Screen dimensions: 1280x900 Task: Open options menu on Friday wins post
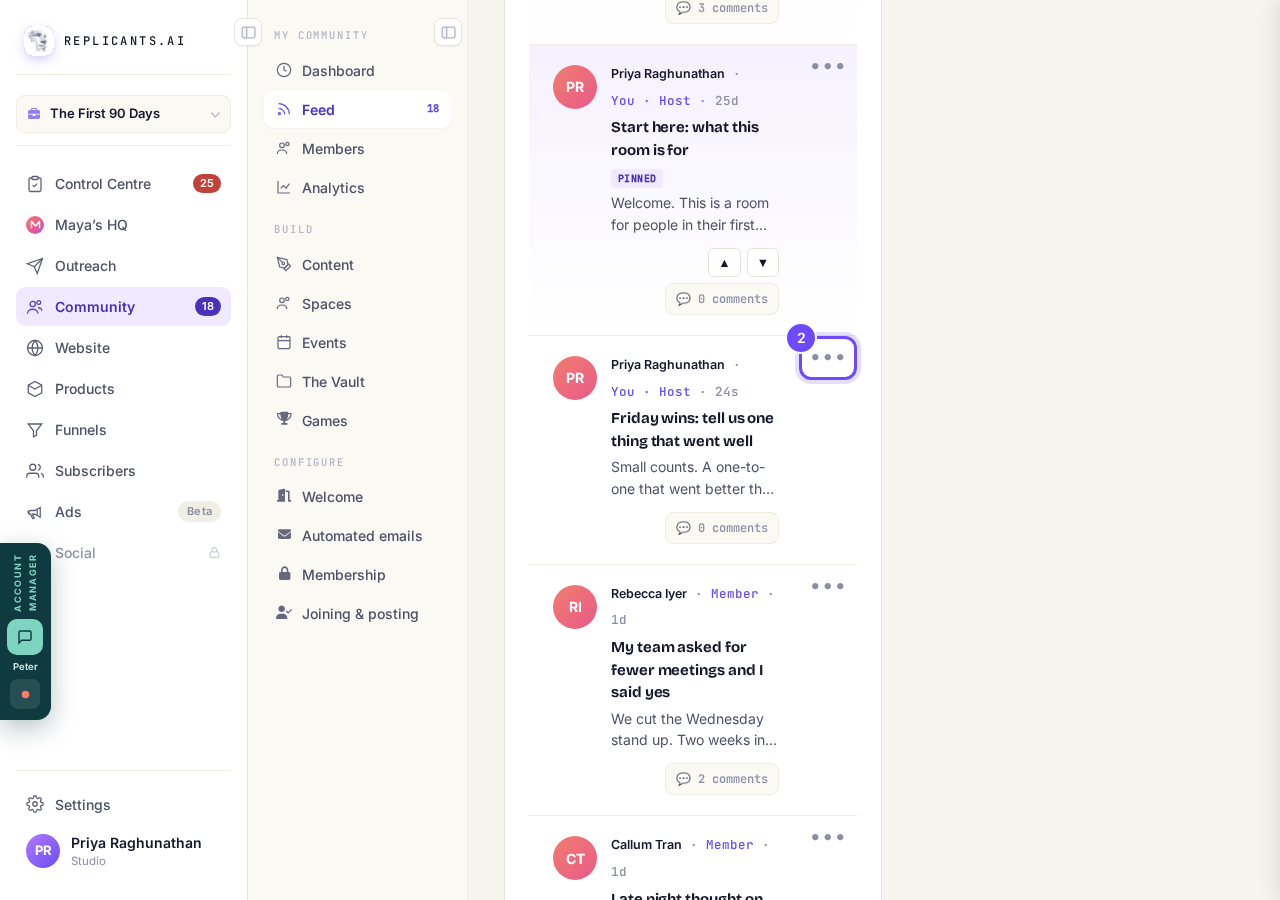coord(828,357)
